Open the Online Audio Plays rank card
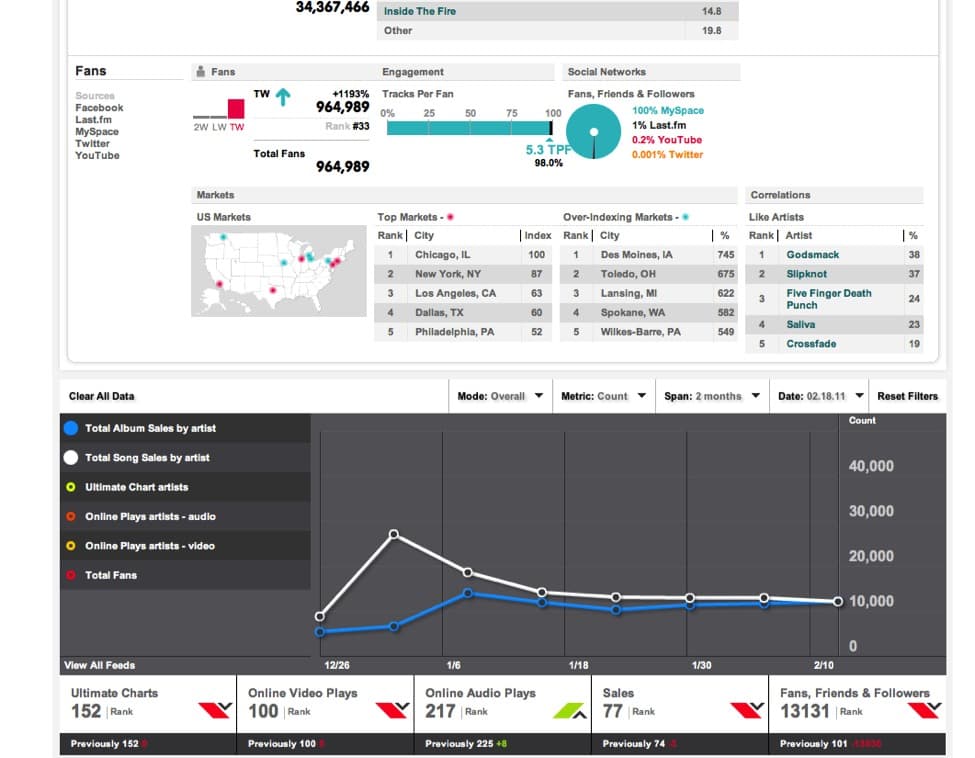This screenshot has width=975, height=758. click(x=502, y=716)
